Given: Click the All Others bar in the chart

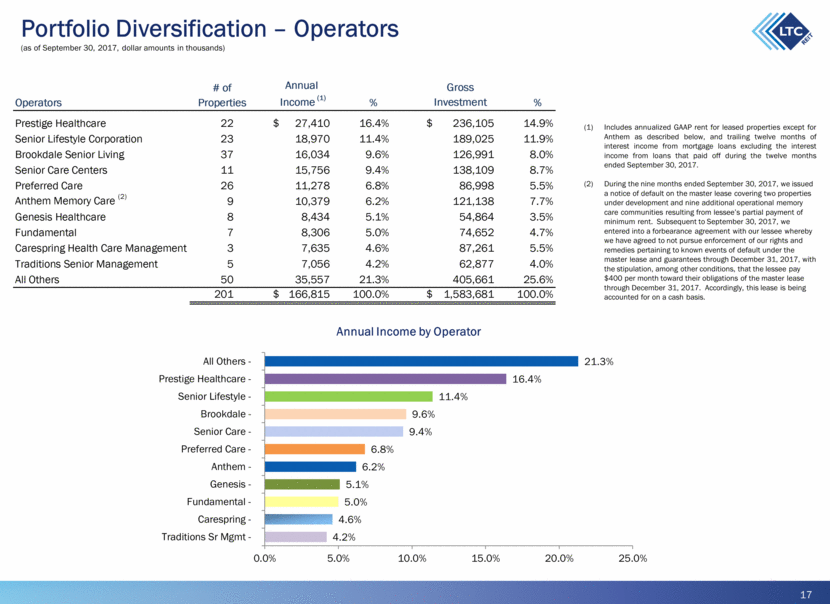Looking at the screenshot, I should click(421, 362).
